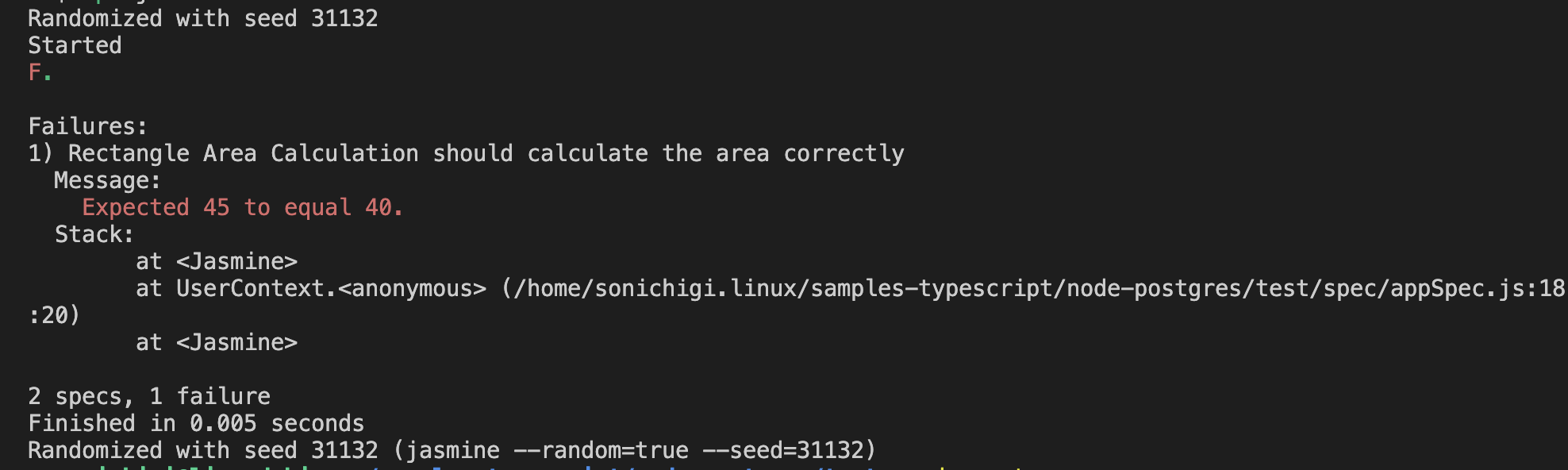Select the red F failure marker
The width and height of the screenshot is (1568, 470).
coord(35,72)
